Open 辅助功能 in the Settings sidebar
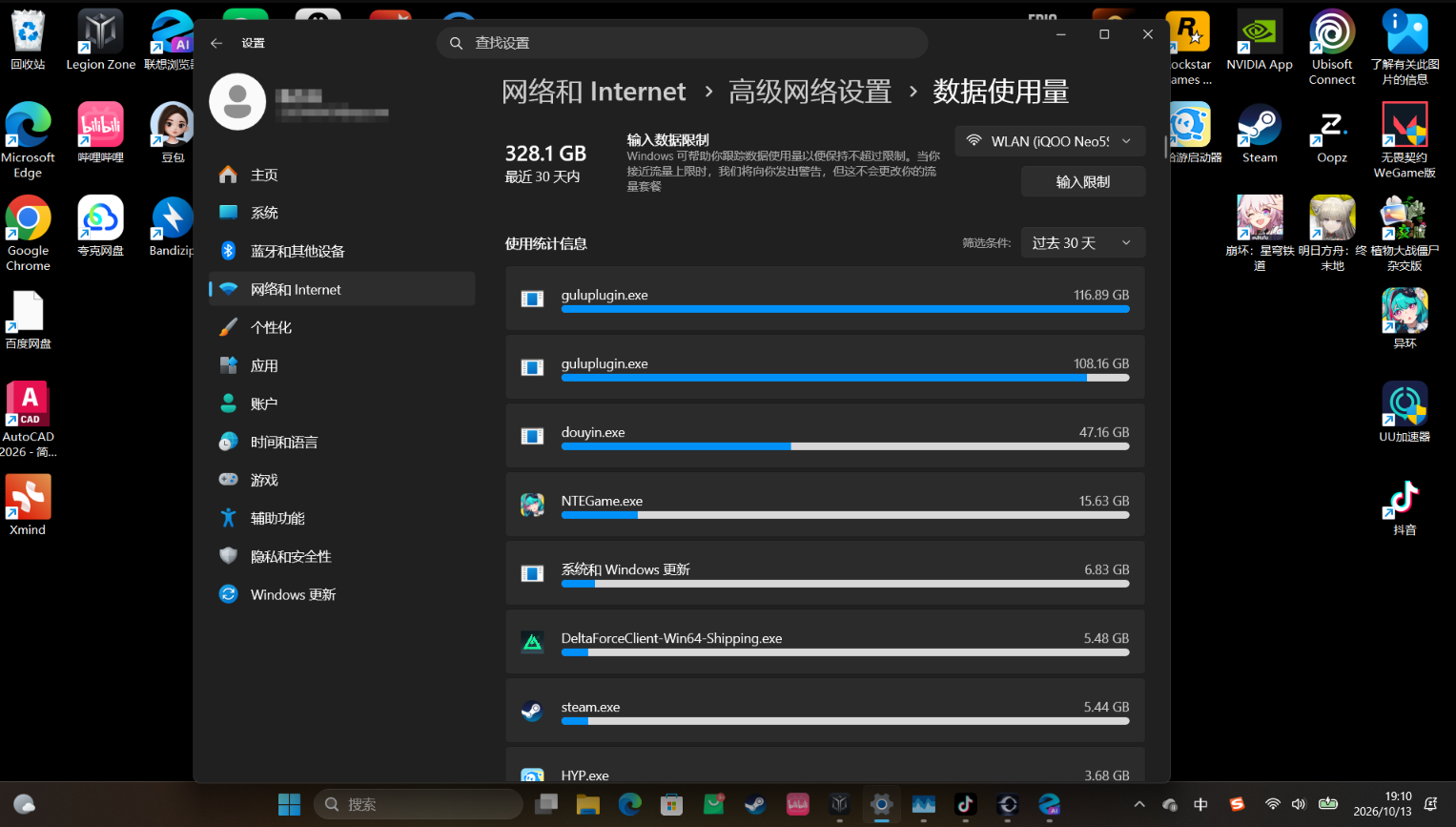Image resolution: width=1456 pixels, height=827 pixels. (342, 518)
